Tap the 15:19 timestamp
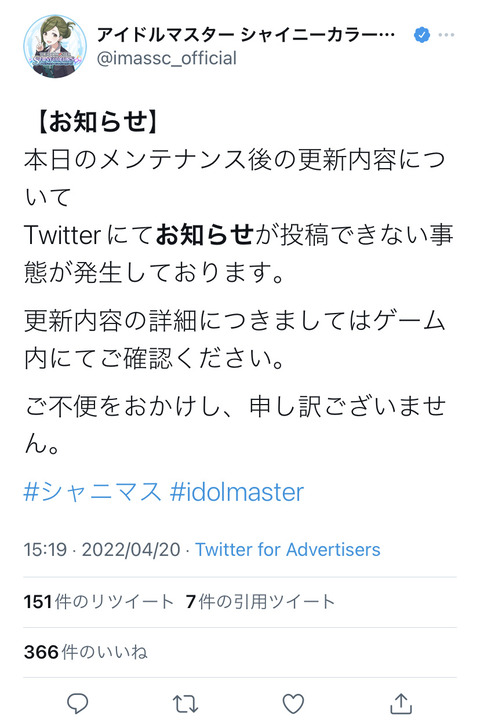480x724 pixels. point(45,549)
